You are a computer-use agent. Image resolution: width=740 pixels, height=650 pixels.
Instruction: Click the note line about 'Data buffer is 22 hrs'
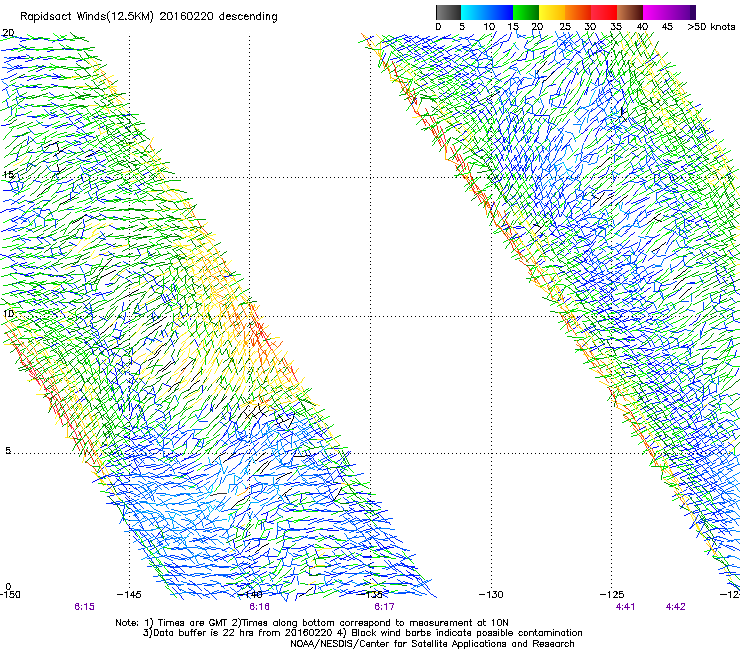362,633
